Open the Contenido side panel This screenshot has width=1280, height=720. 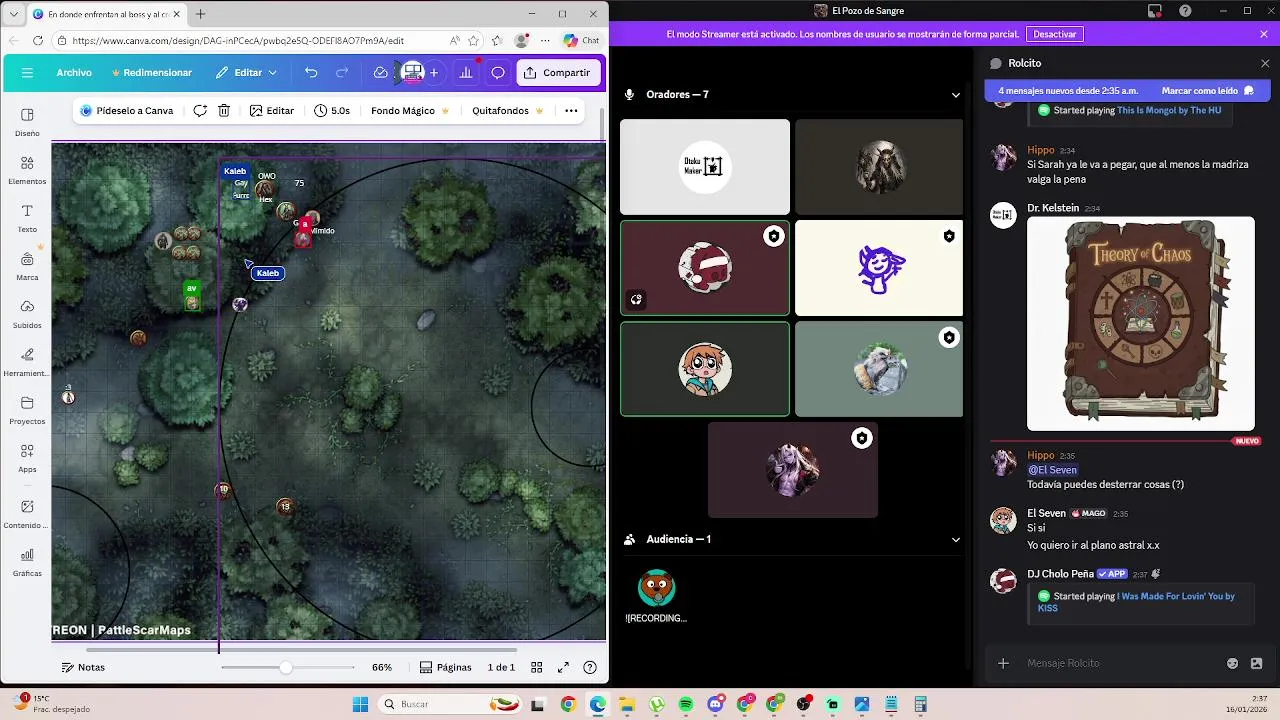(27, 514)
